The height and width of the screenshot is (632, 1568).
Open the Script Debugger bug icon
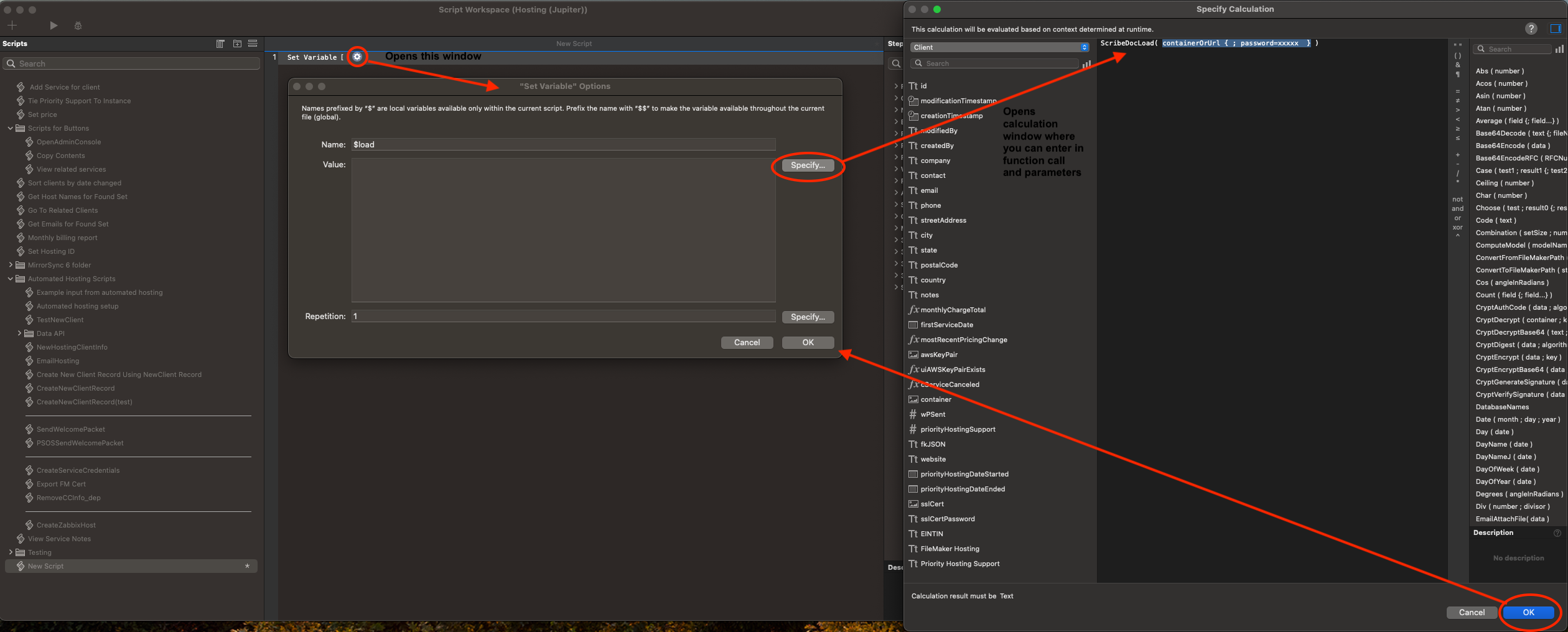(x=78, y=26)
